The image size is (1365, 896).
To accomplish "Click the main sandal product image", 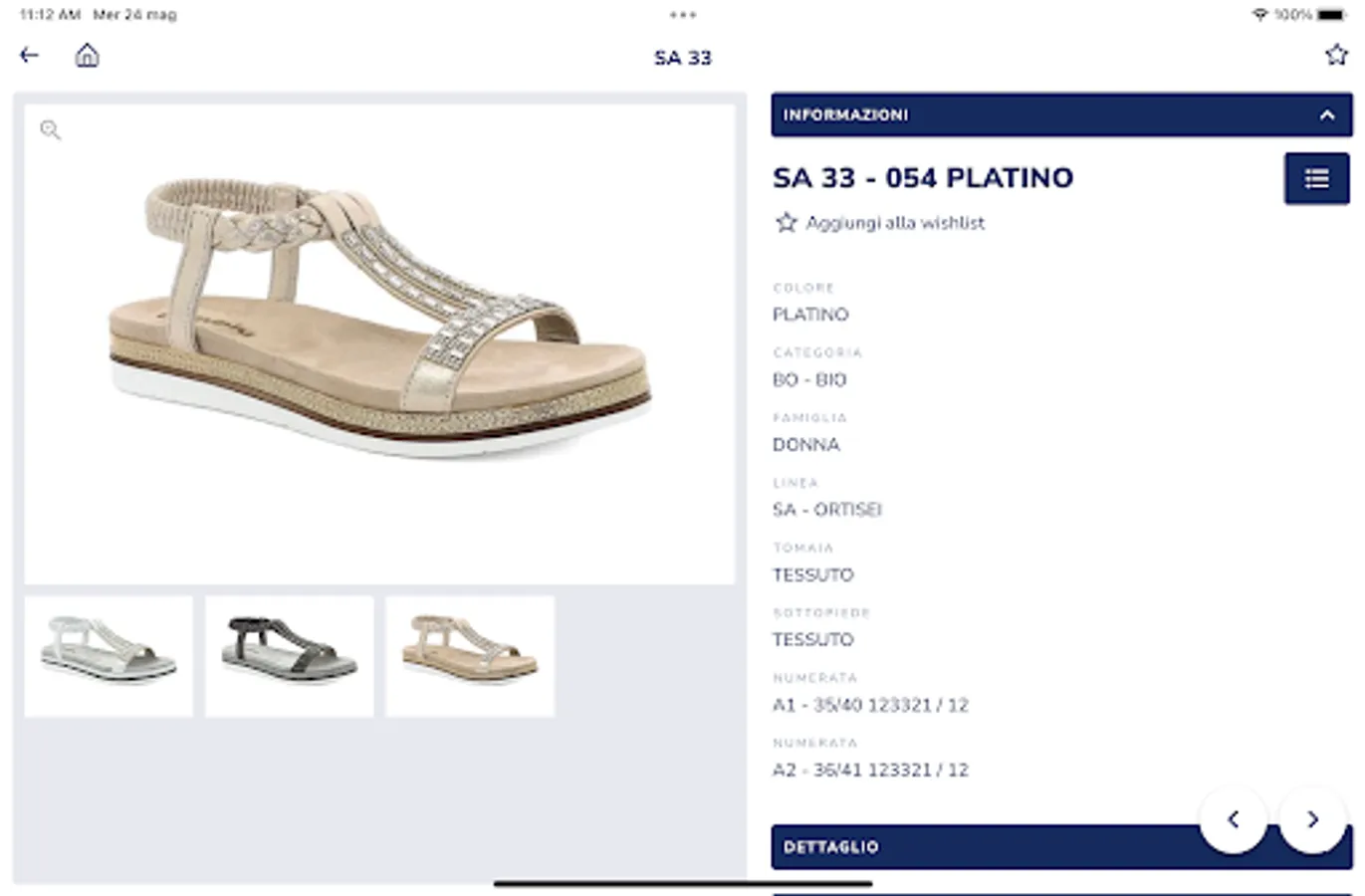I will click(379, 319).
